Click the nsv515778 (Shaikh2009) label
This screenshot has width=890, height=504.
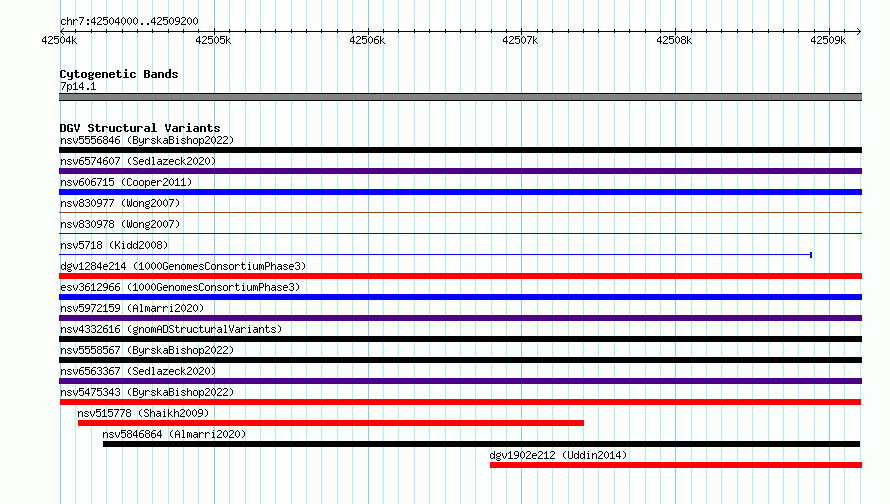143,413
